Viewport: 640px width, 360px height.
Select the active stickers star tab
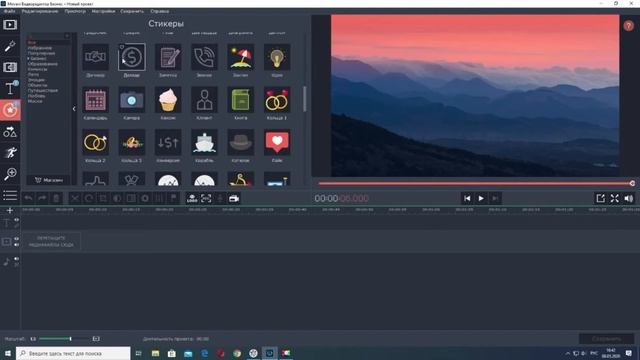[10, 110]
